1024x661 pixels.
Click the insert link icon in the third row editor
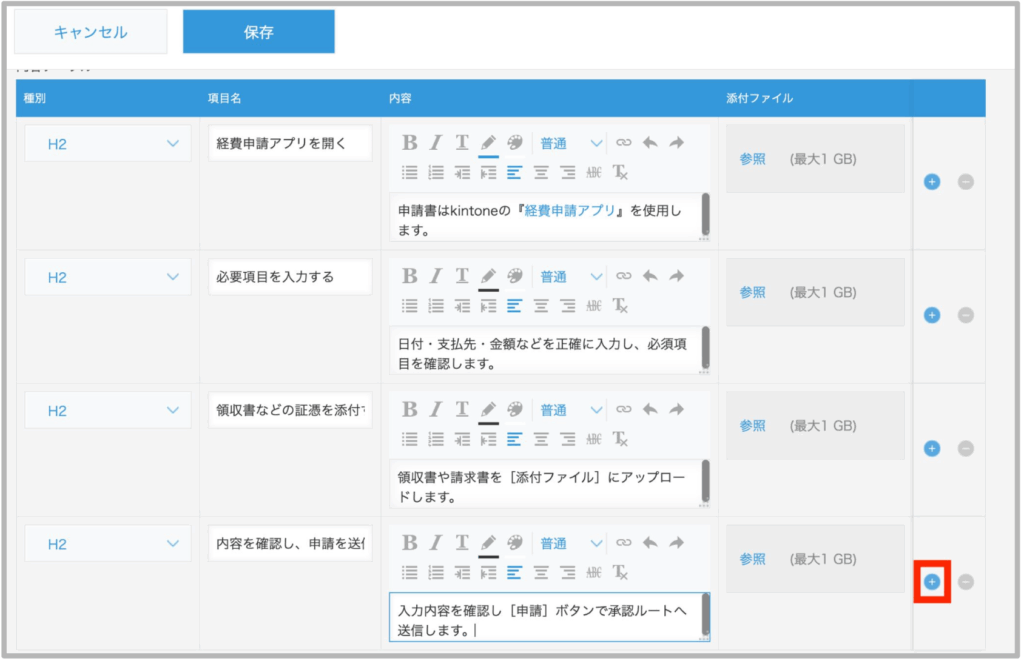pos(624,409)
